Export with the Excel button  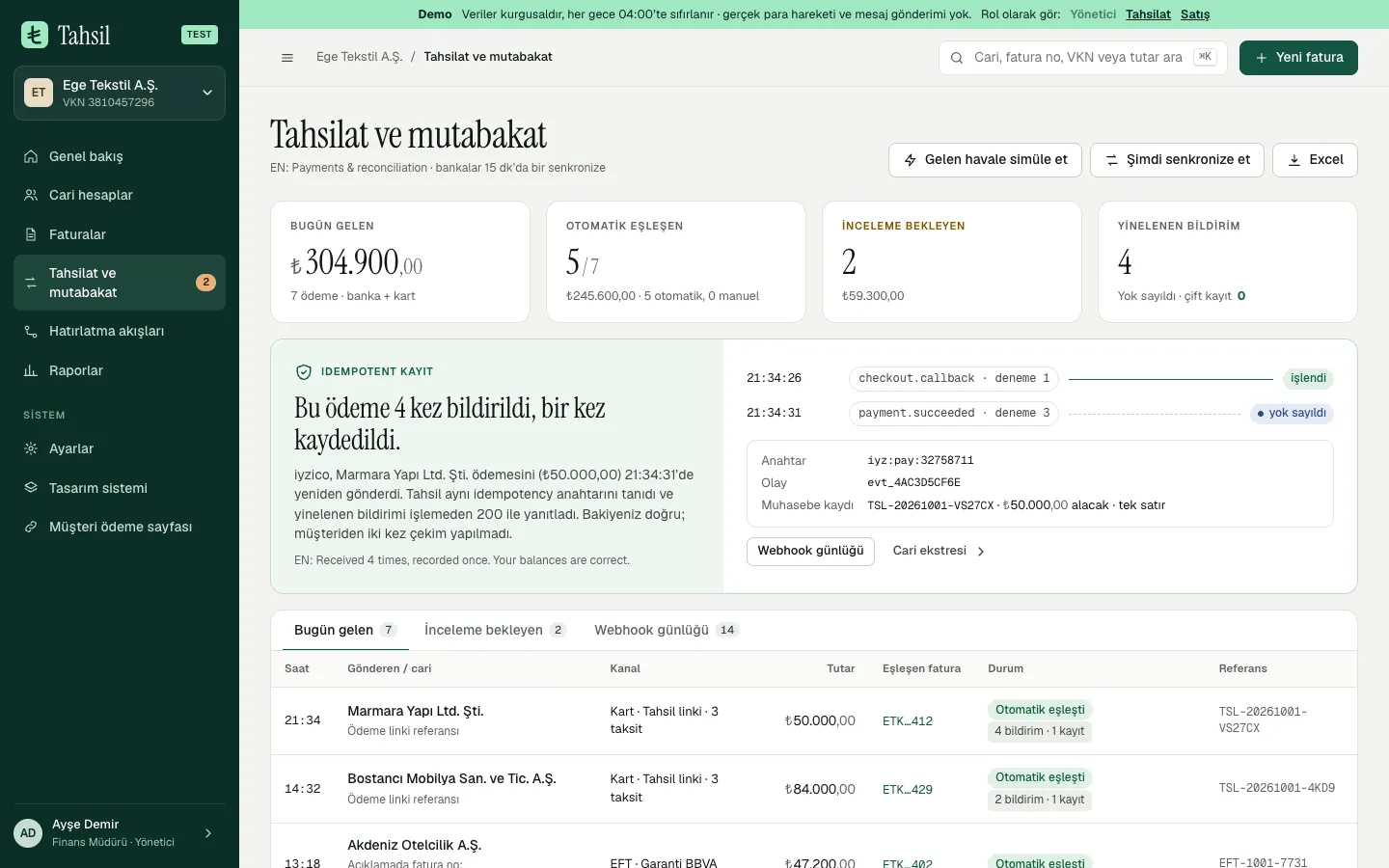[1315, 160]
